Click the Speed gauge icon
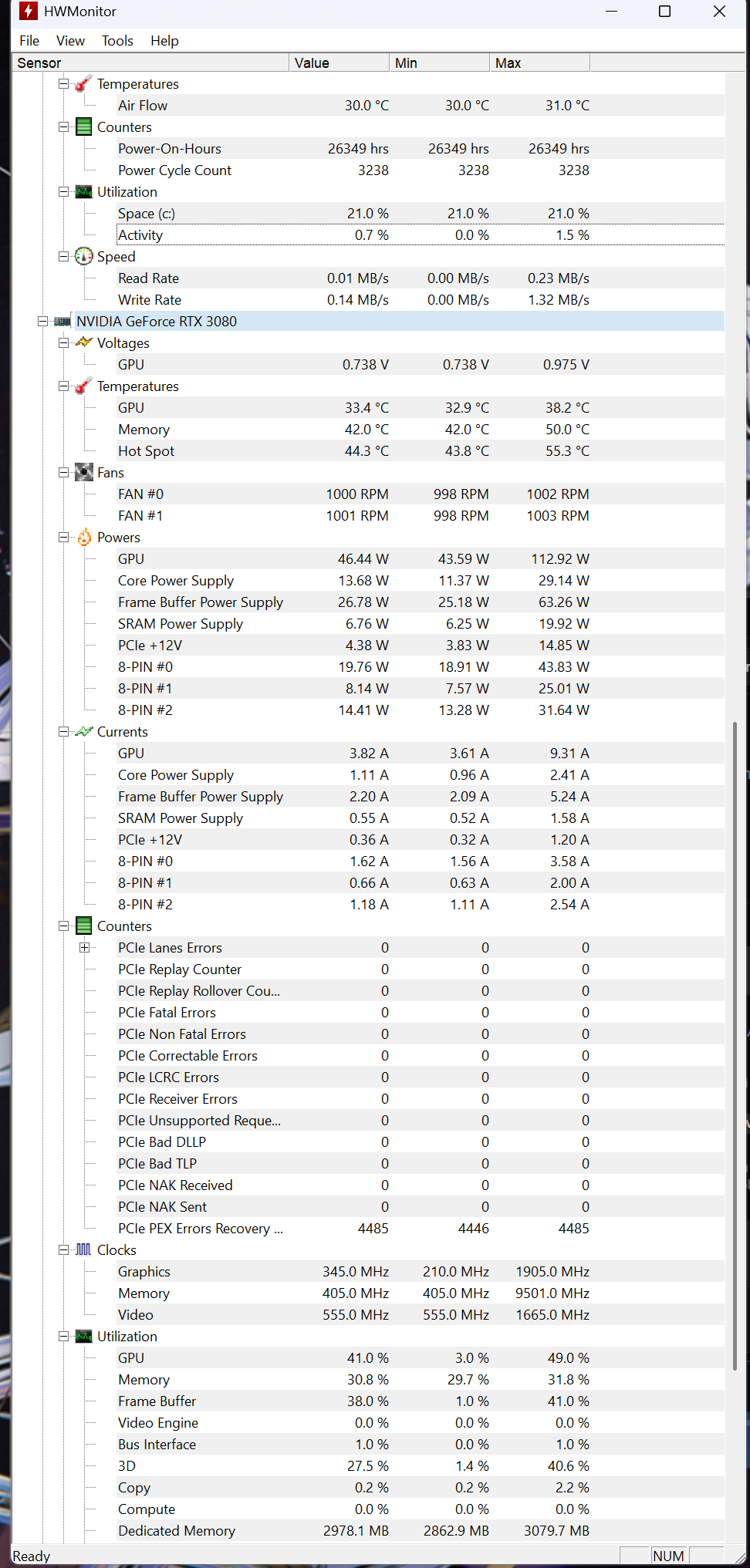The height and width of the screenshot is (1568, 750). pyautogui.click(x=83, y=257)
